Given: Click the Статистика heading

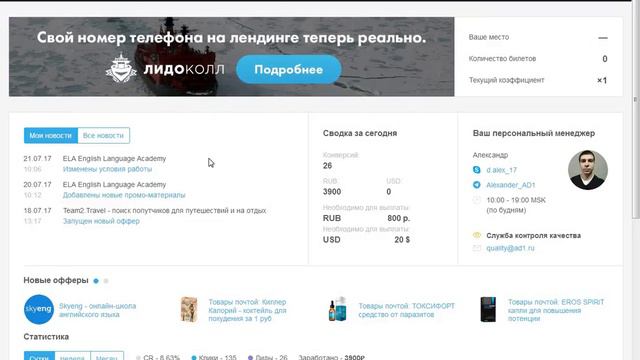Looking at the screenshot, I should click(x=46, y=337).
